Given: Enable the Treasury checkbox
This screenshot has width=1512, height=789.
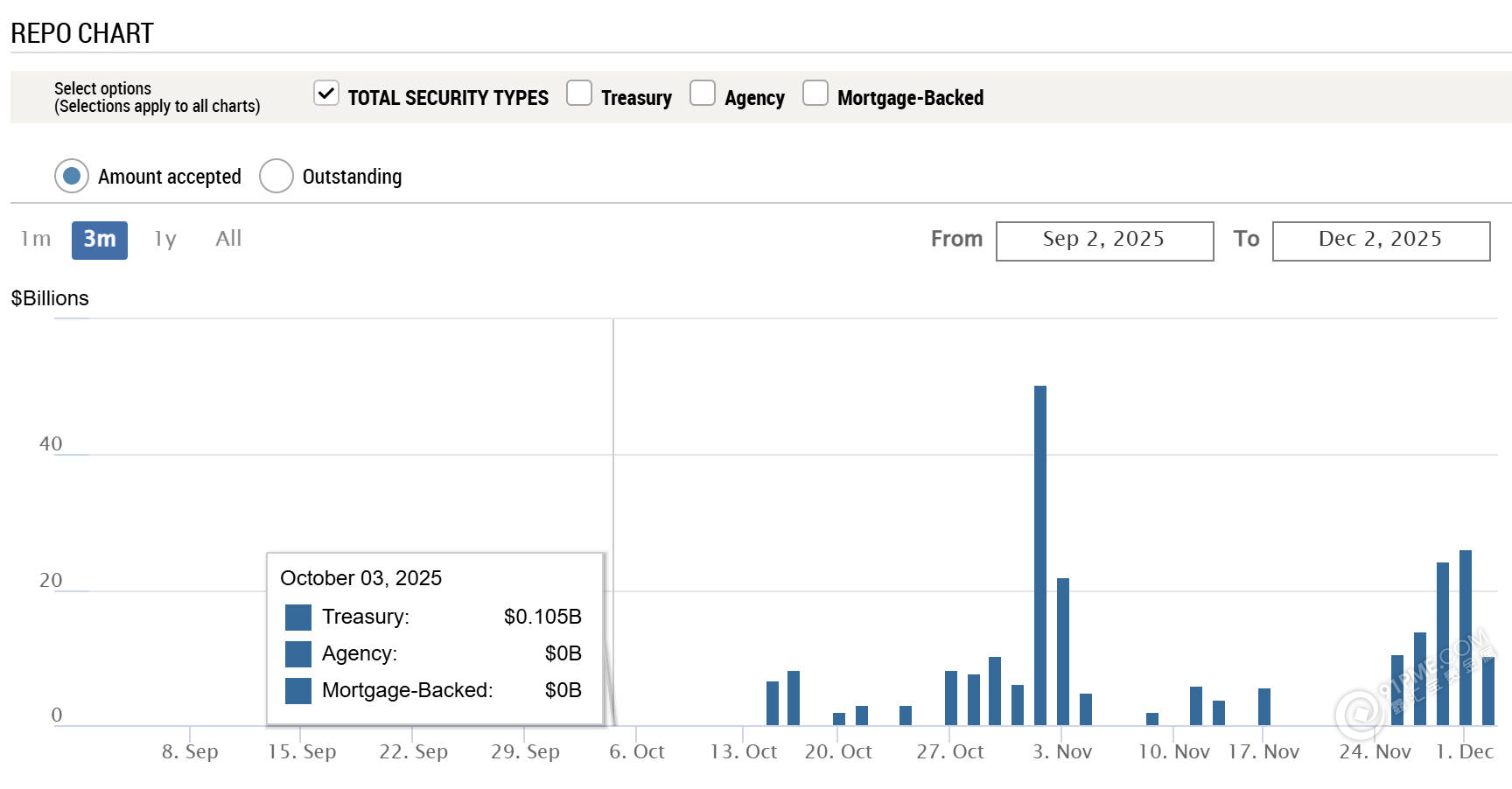Looking at the screenshot, I should click(579, 94).
